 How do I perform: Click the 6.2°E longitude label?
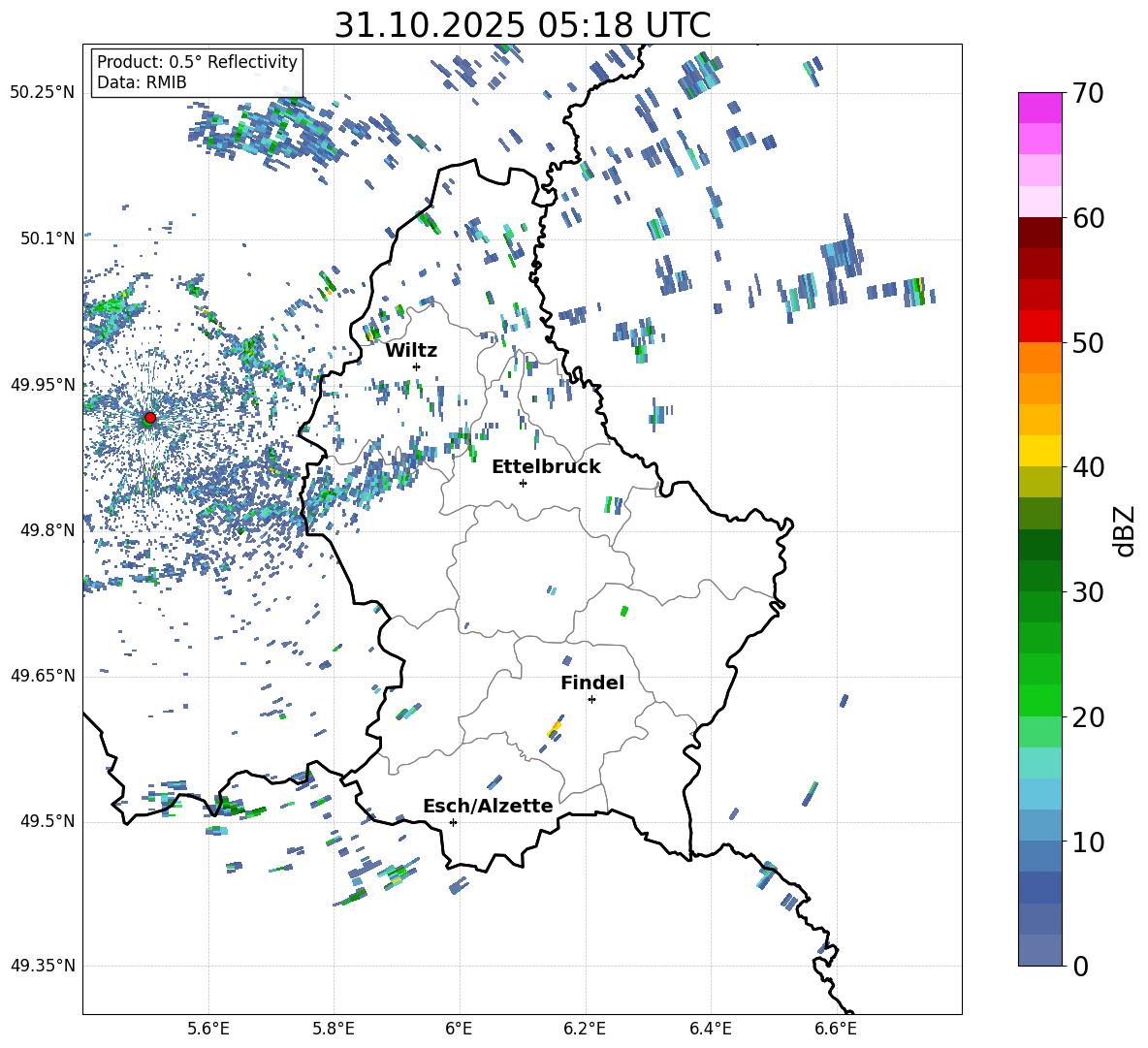pyautogui.click(x=585, y=1030)
